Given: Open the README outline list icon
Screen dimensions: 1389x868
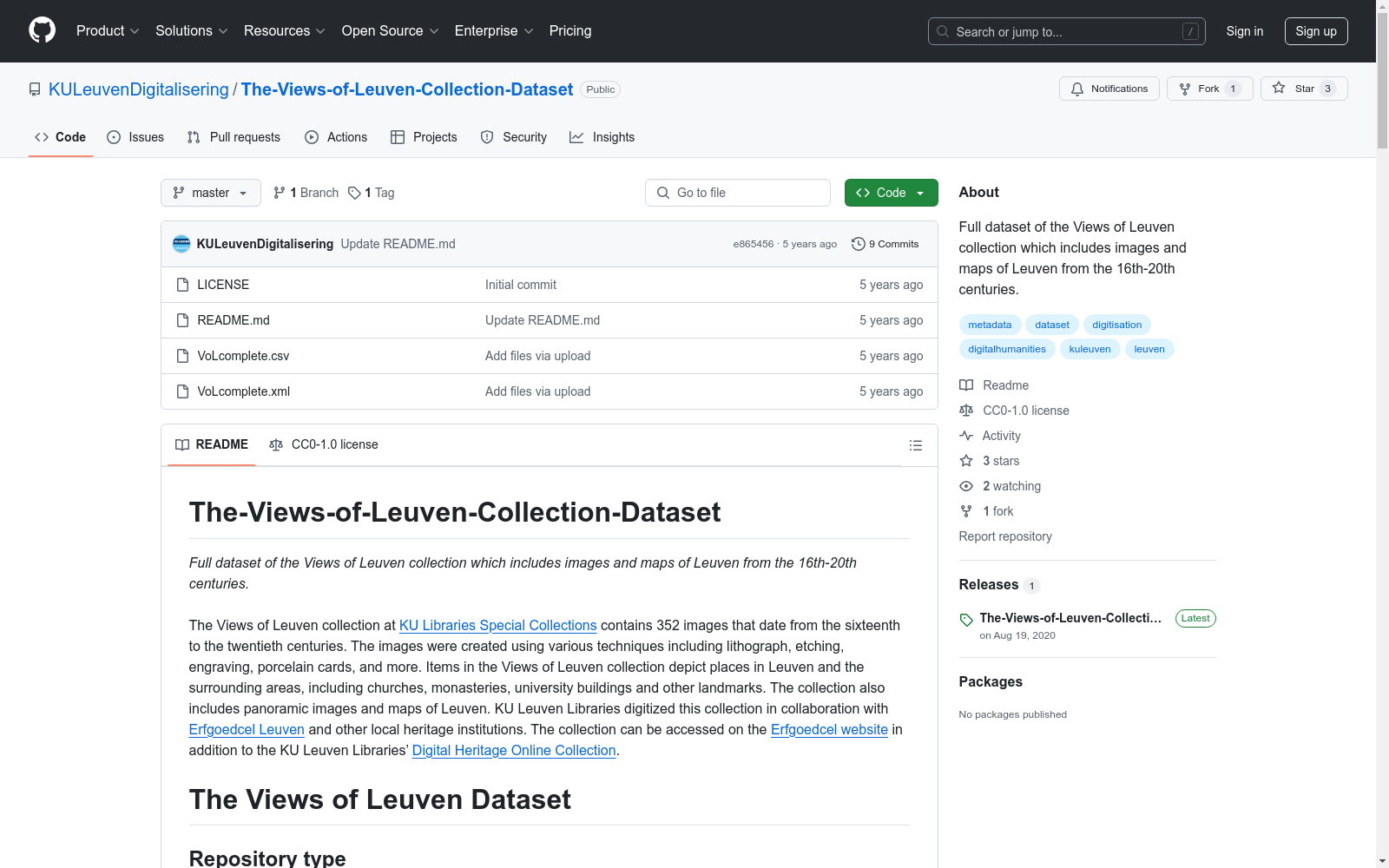Looking at the screenshot, I should click(915, 445).
